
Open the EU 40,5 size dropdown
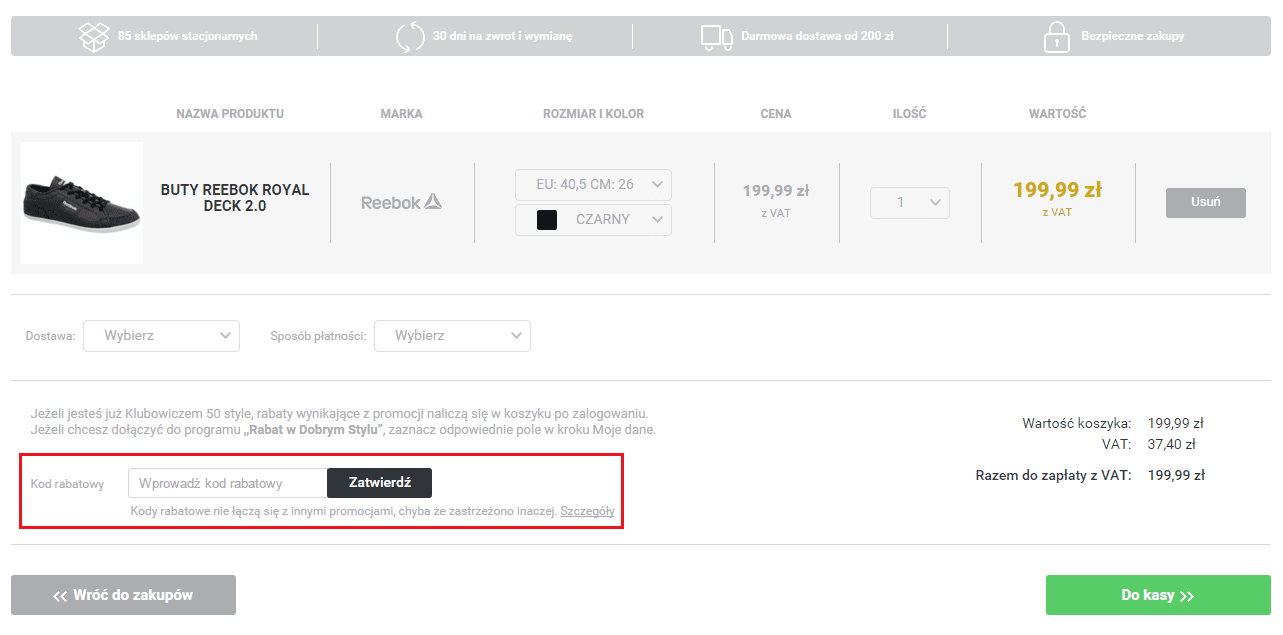point(593,185)
